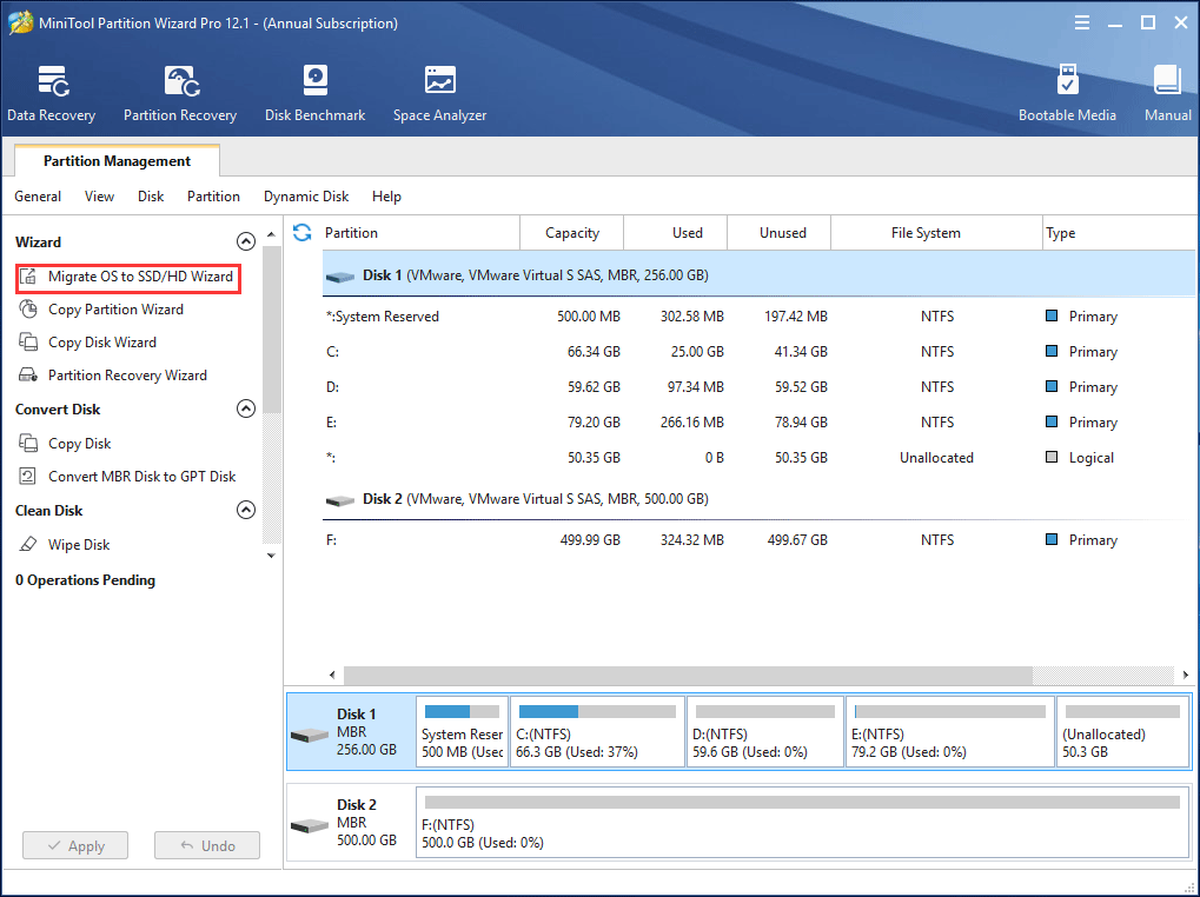Click the Convert MBR to GPT icon
1200x897 pixels.
coord(29,476)
